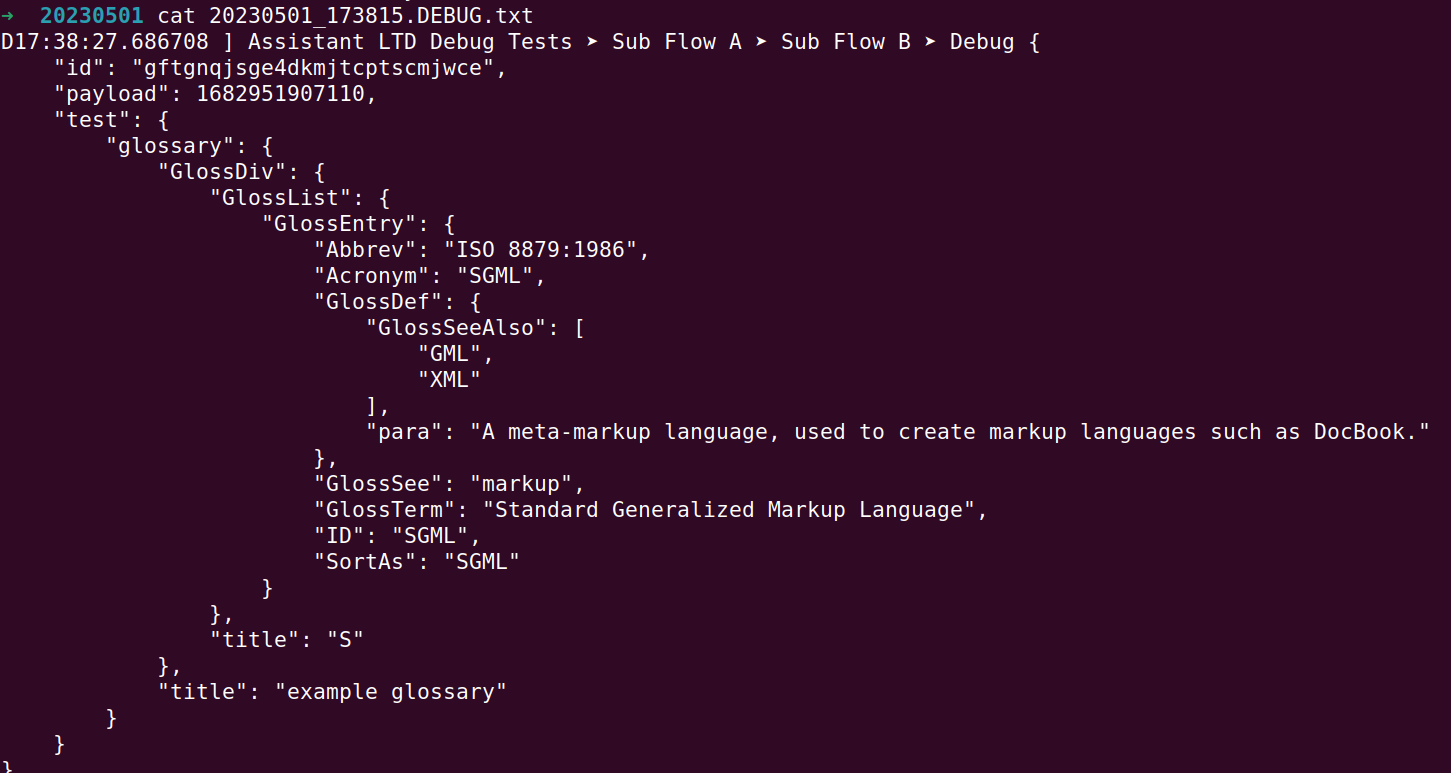Screen dimensions: 1451x773
Task: Click the "GlossEntry" key
Action: (x=339, y=224)
